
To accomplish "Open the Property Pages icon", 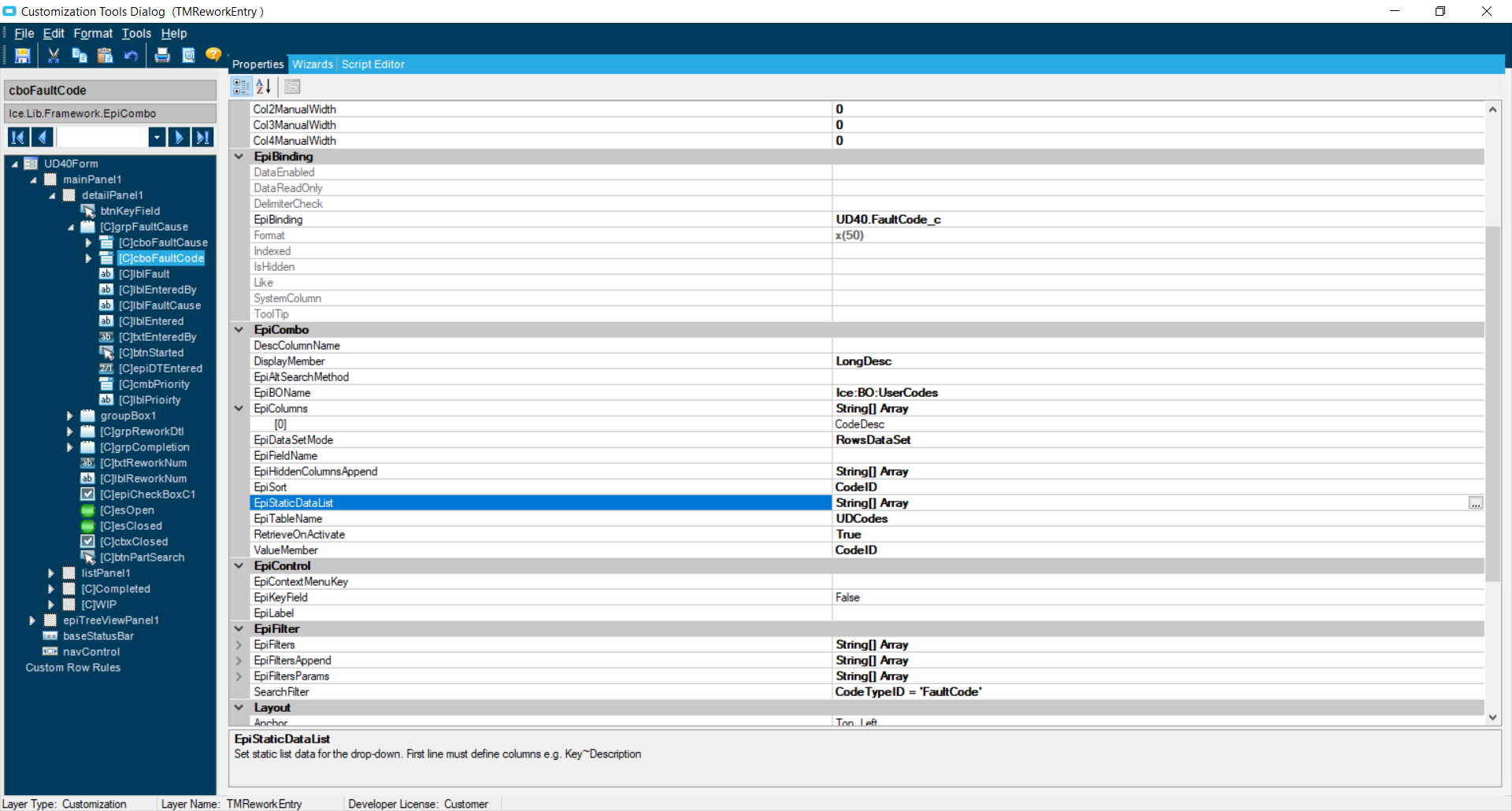I will (x=292, y=87).
